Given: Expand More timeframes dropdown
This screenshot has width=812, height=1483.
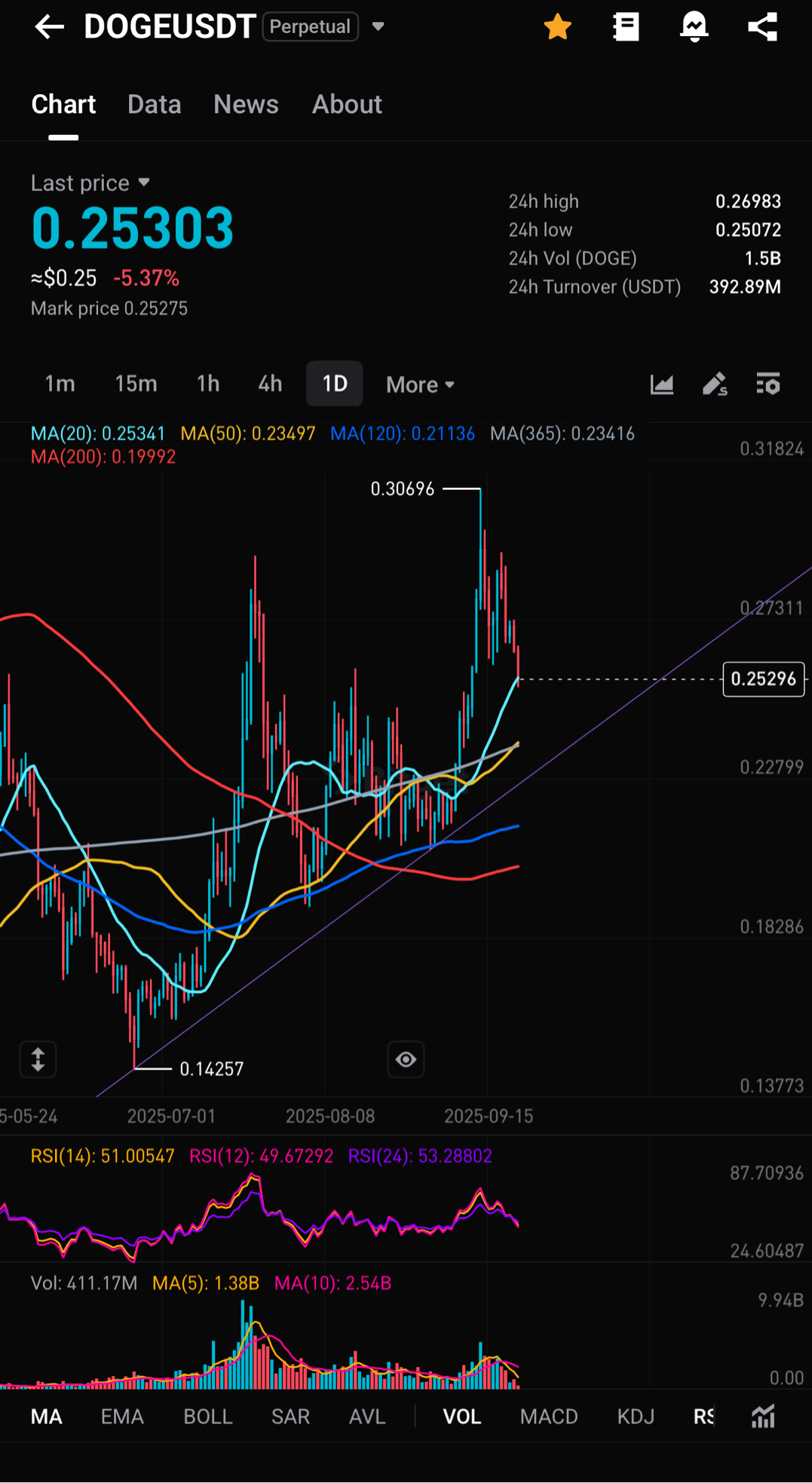Looking at the screenshot, I should tap(420, 385).
